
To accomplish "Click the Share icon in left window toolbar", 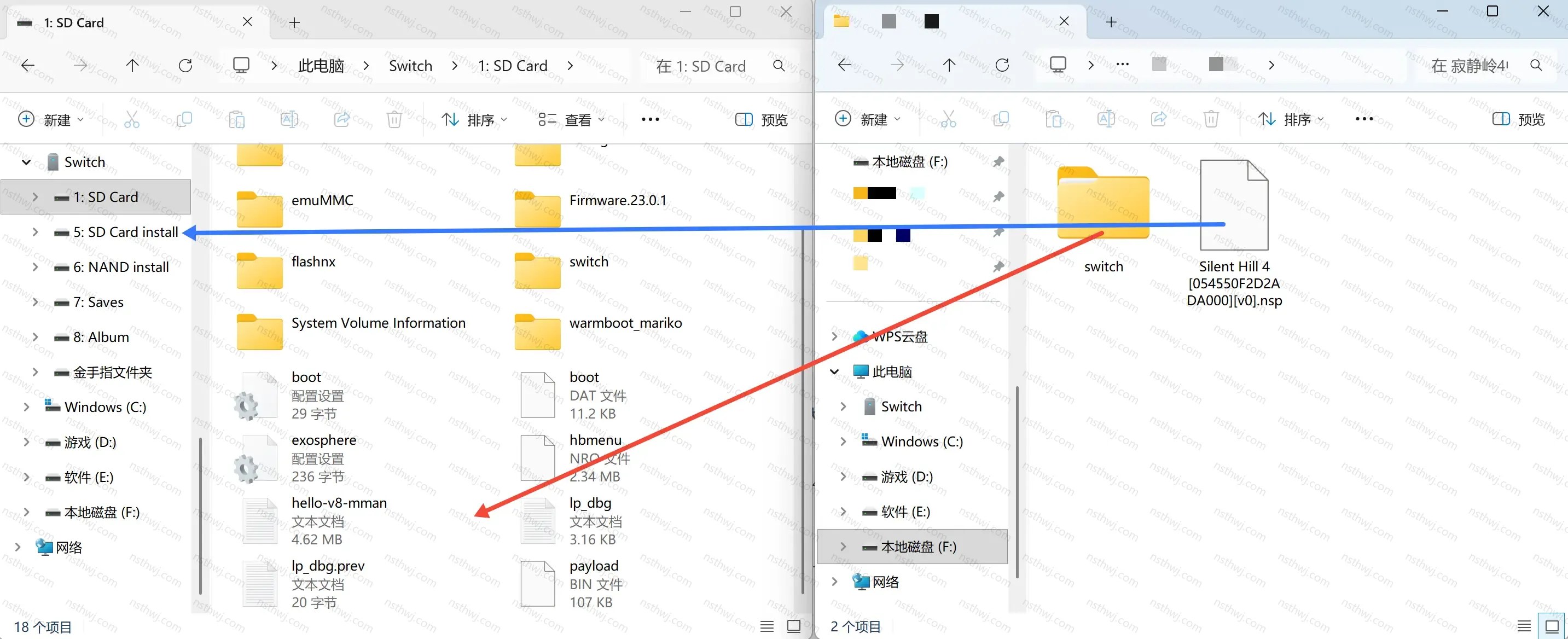I will click(x=342, y=119).
